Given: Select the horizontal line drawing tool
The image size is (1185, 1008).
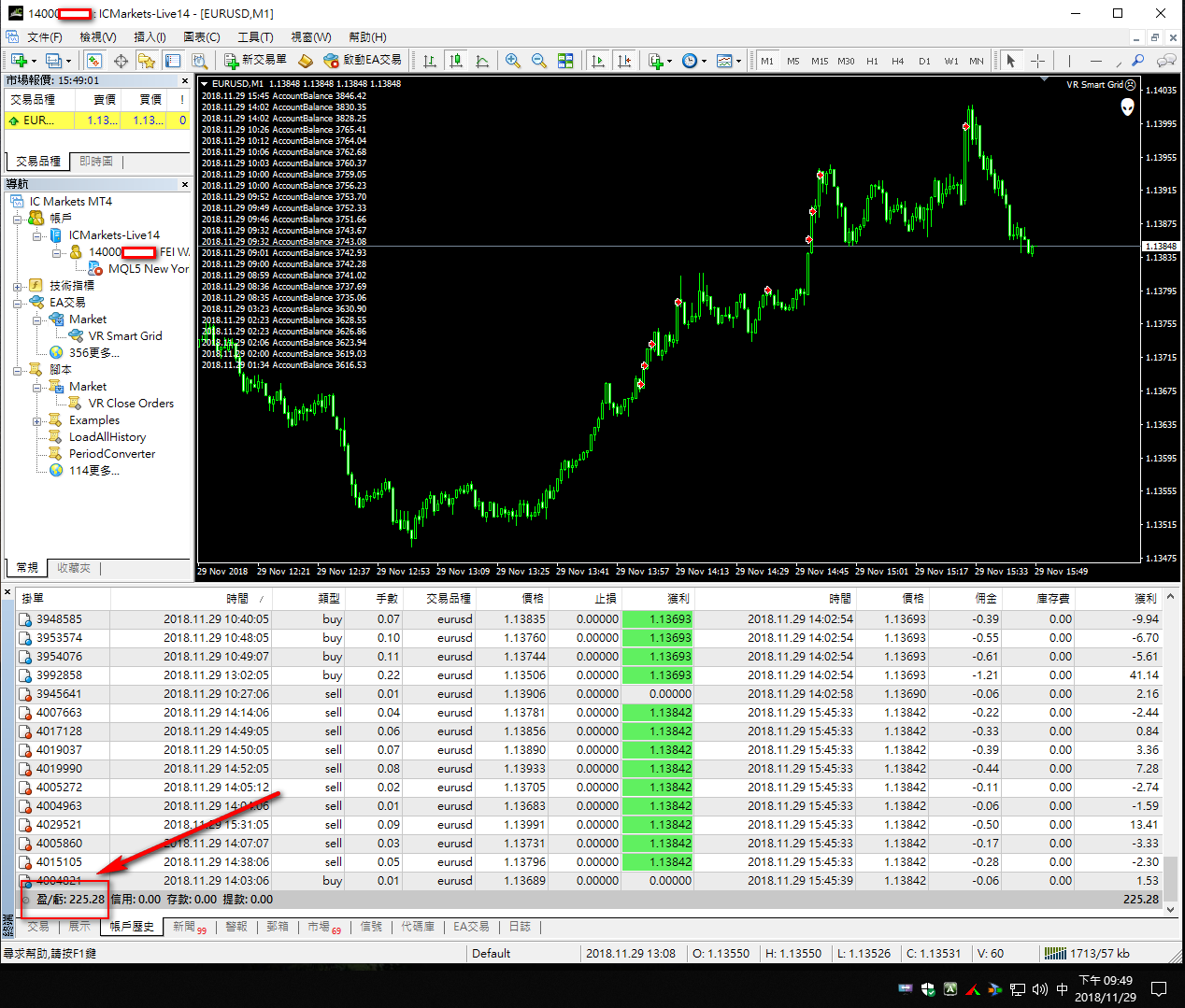Looking at the screenshot, I should 1095,61.
